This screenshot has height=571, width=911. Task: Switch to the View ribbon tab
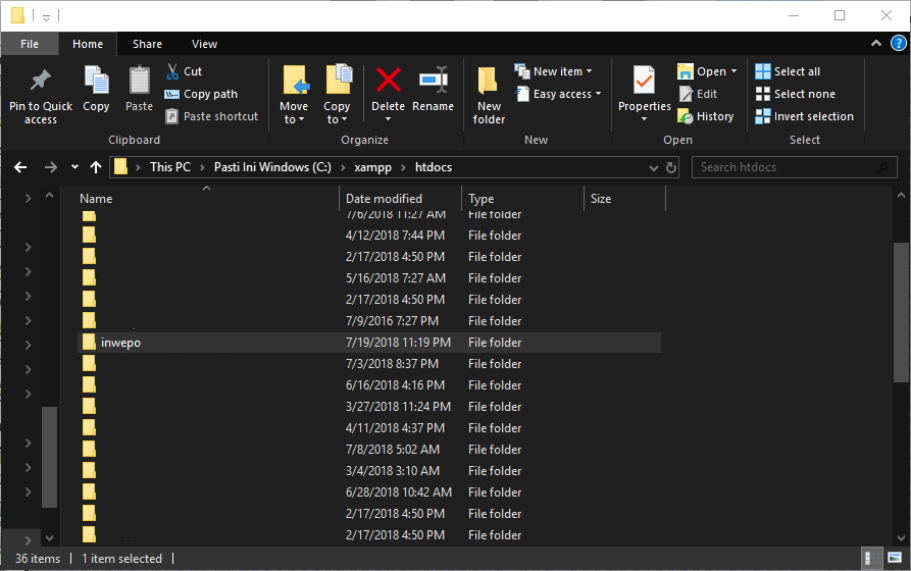204,44
